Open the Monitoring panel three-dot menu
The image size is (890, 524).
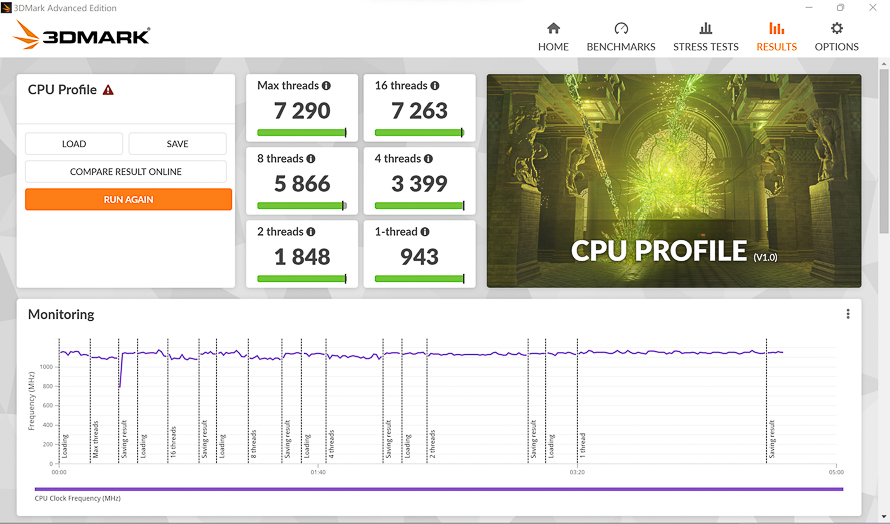pos(847,314)
